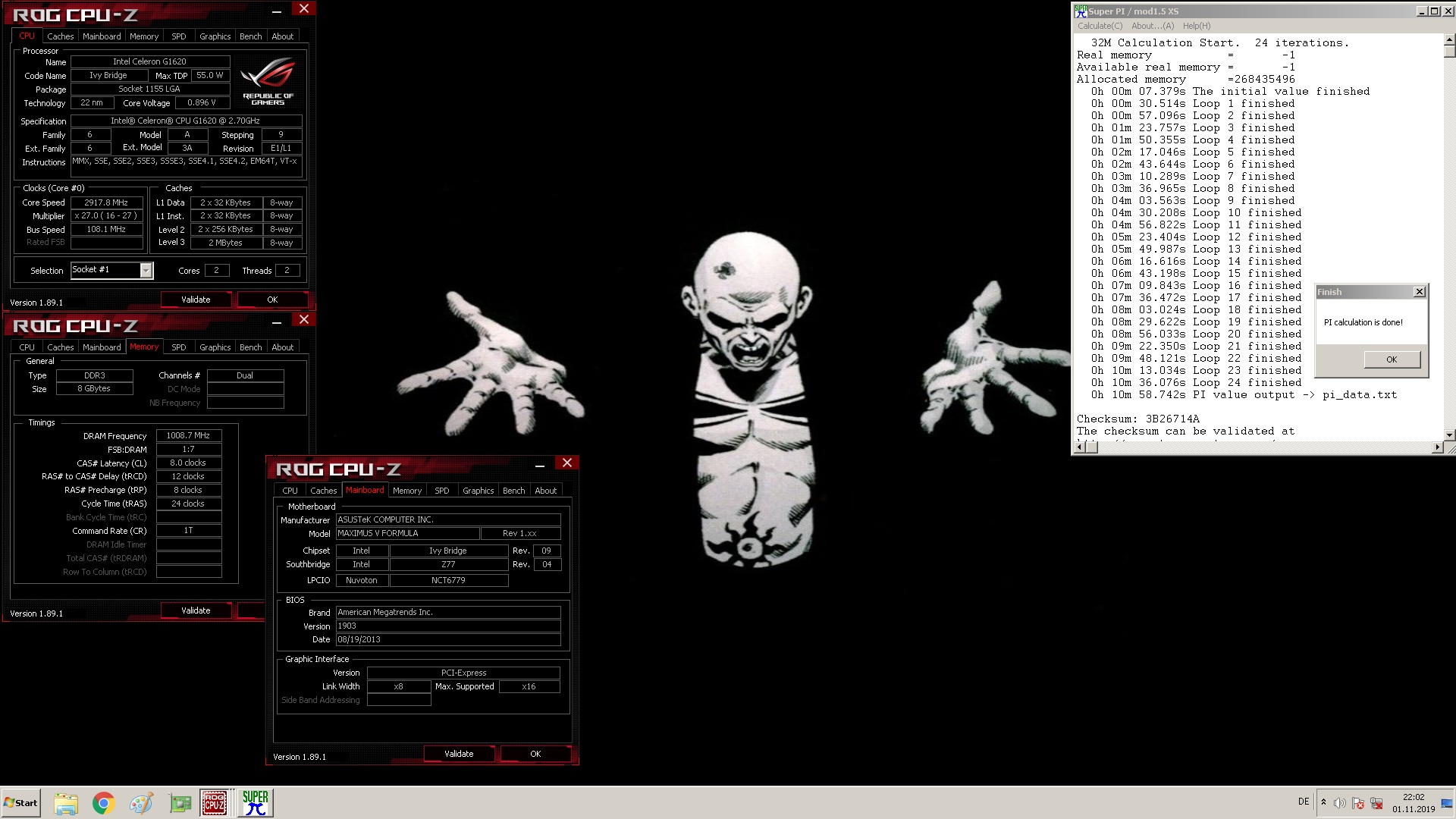Viewport: 1456px width, 819px height.
Task: Click the ROG CPU-Z taskbar icon
Action: tap(215, 803)
